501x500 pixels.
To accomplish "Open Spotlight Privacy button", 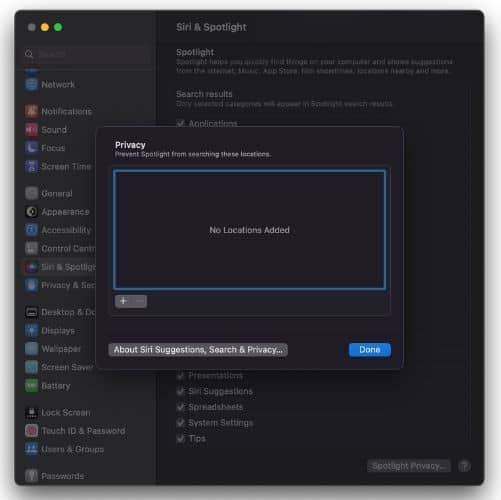I will (409, 466).
